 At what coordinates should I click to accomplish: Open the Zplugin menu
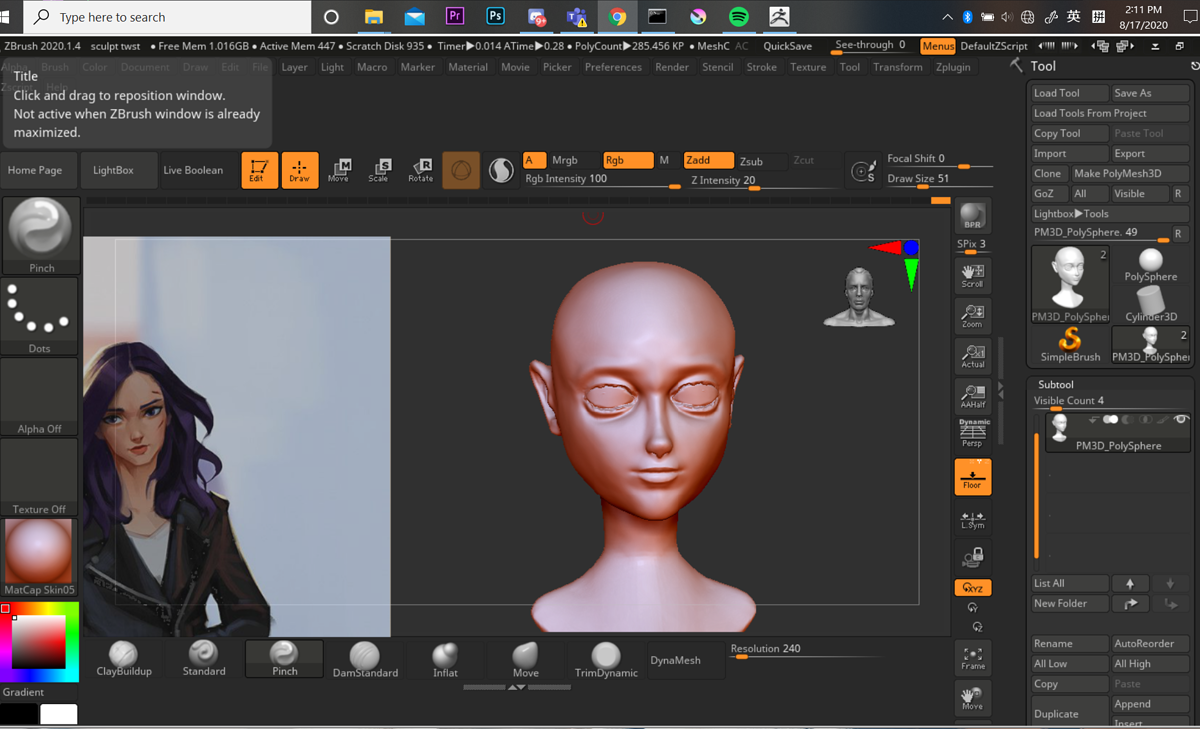tap(953, 67)
